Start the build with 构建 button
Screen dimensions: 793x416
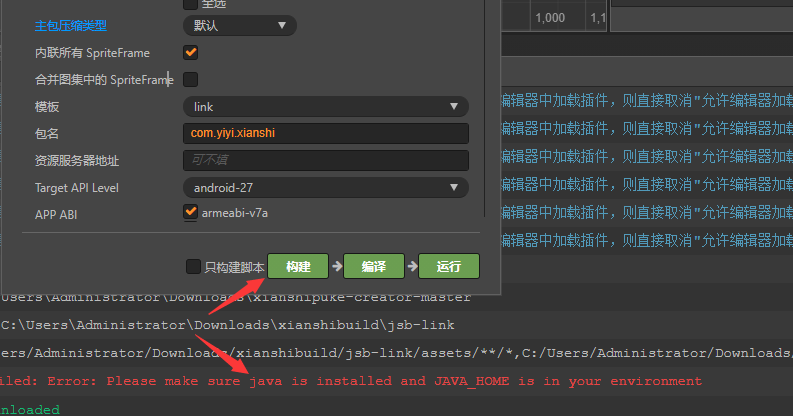coord(298,266)
